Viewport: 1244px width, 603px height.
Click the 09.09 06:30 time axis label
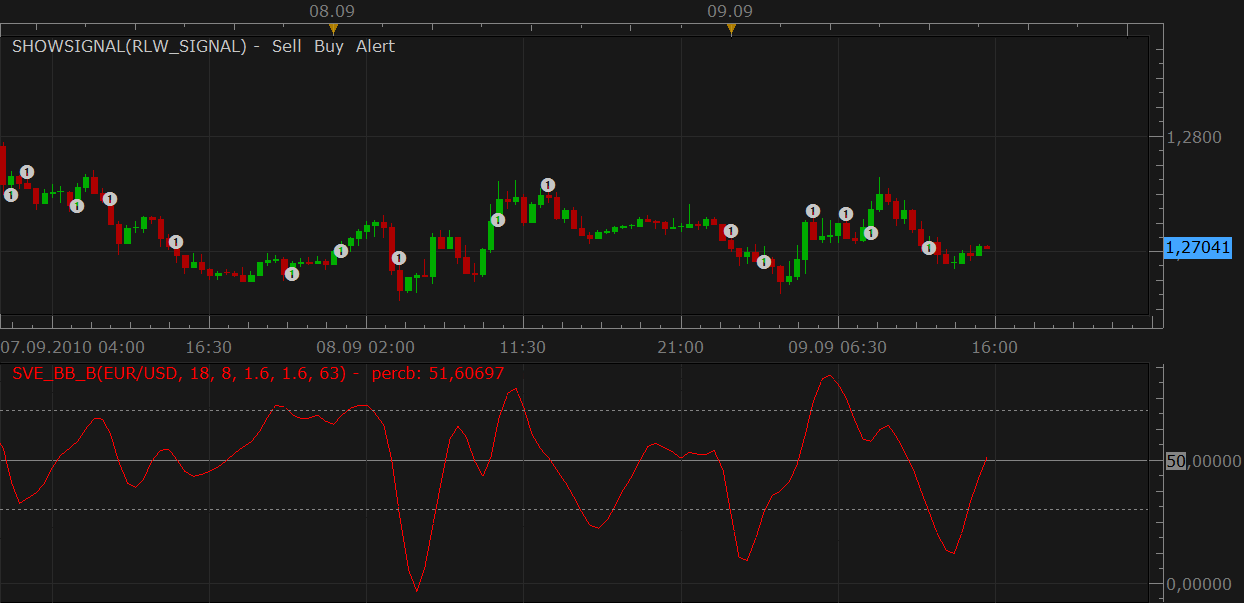point(837,347)
